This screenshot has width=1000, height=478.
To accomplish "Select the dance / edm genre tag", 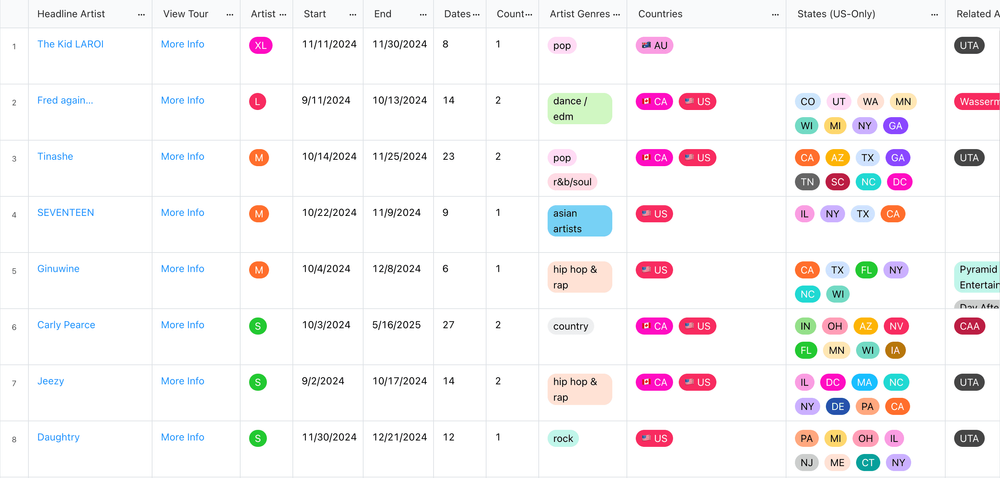I will point(580,108).
